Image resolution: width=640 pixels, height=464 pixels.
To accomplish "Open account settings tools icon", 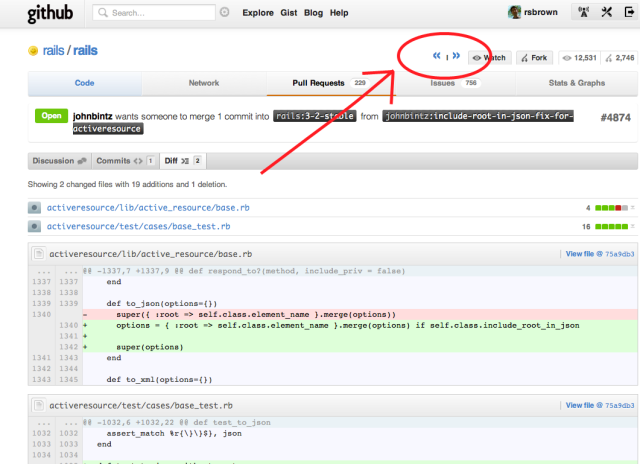I will pyautogui.click(x=607, y=12).
